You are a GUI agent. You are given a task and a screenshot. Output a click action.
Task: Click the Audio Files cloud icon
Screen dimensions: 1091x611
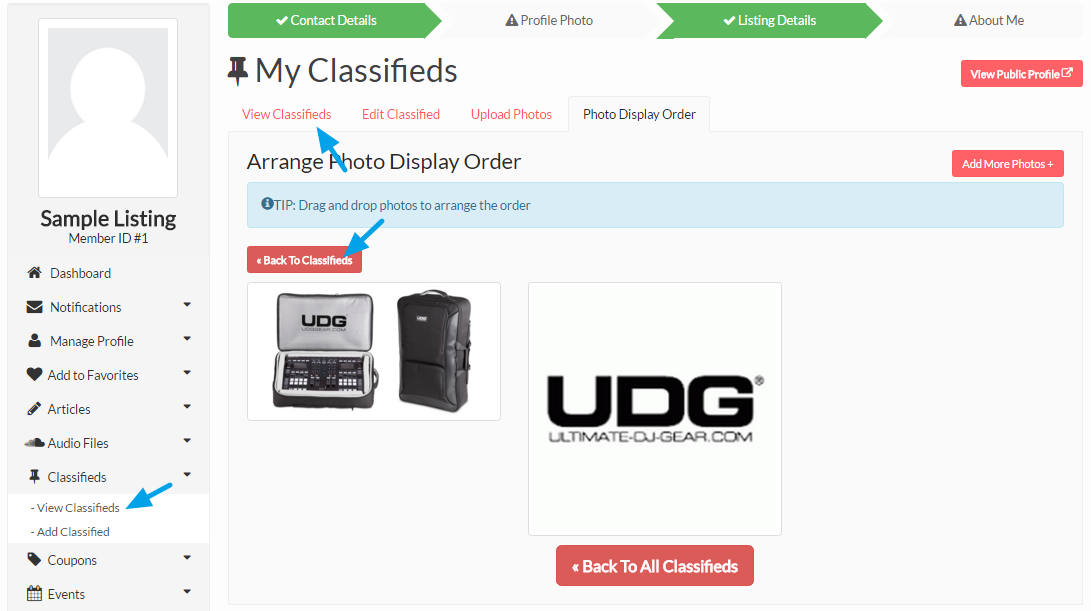click(x=34, y=443)
